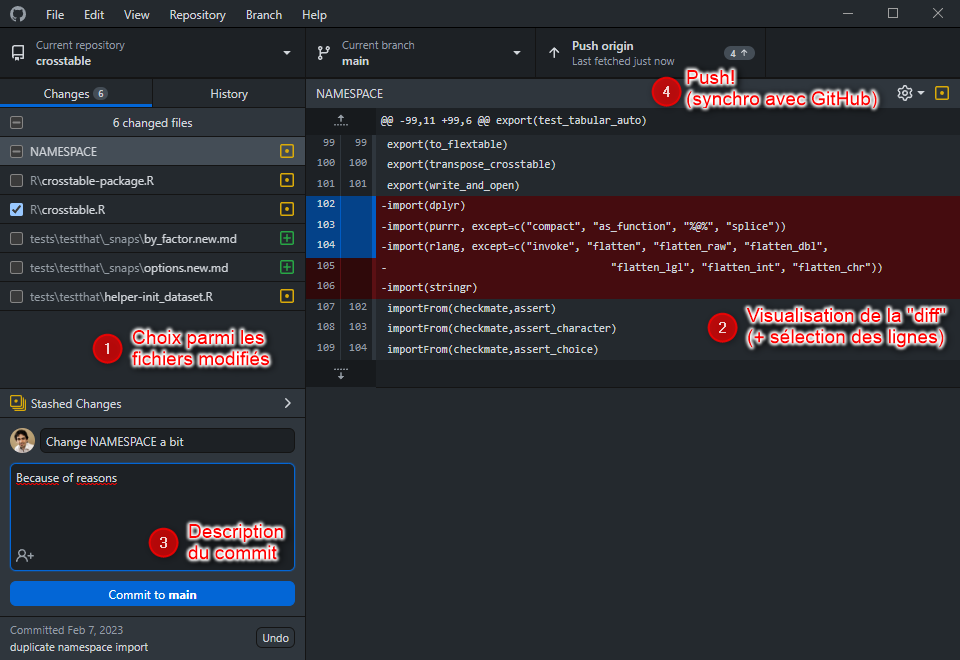Undo the last commit

[x=275, y=638]
